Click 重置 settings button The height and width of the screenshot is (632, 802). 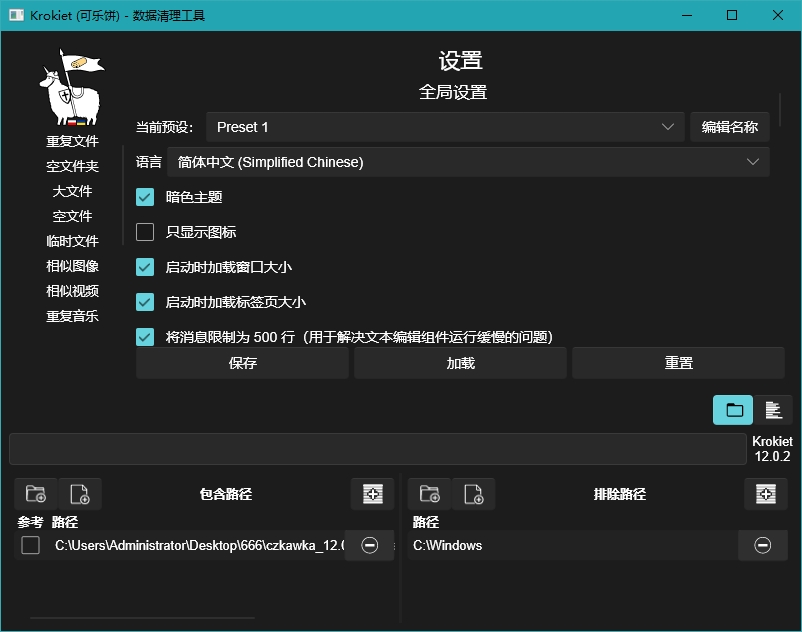point(678,363)
